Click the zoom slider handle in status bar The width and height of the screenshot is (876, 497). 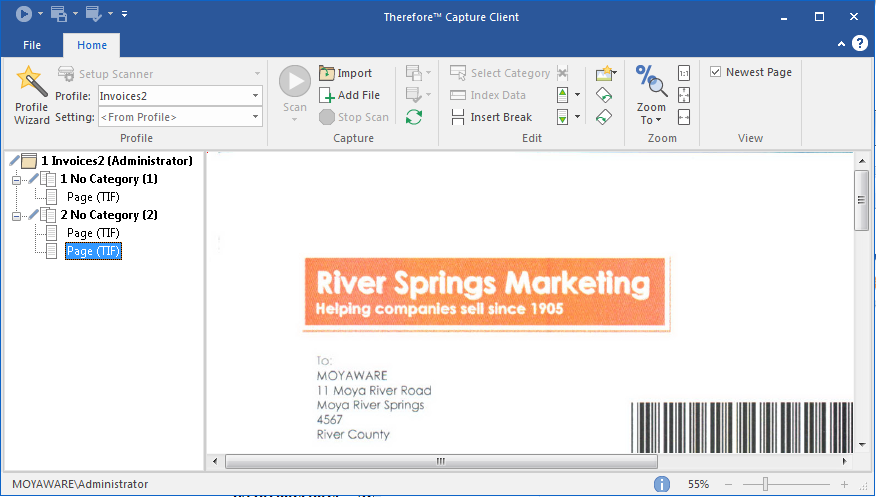(766, 484)
